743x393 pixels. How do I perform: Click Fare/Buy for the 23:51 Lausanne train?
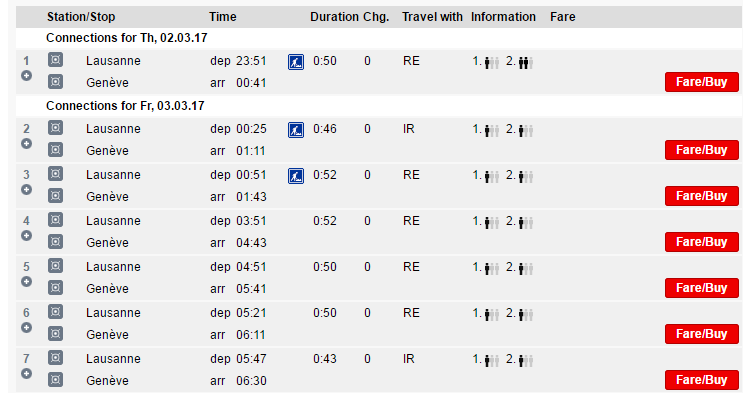click(701, 82)
